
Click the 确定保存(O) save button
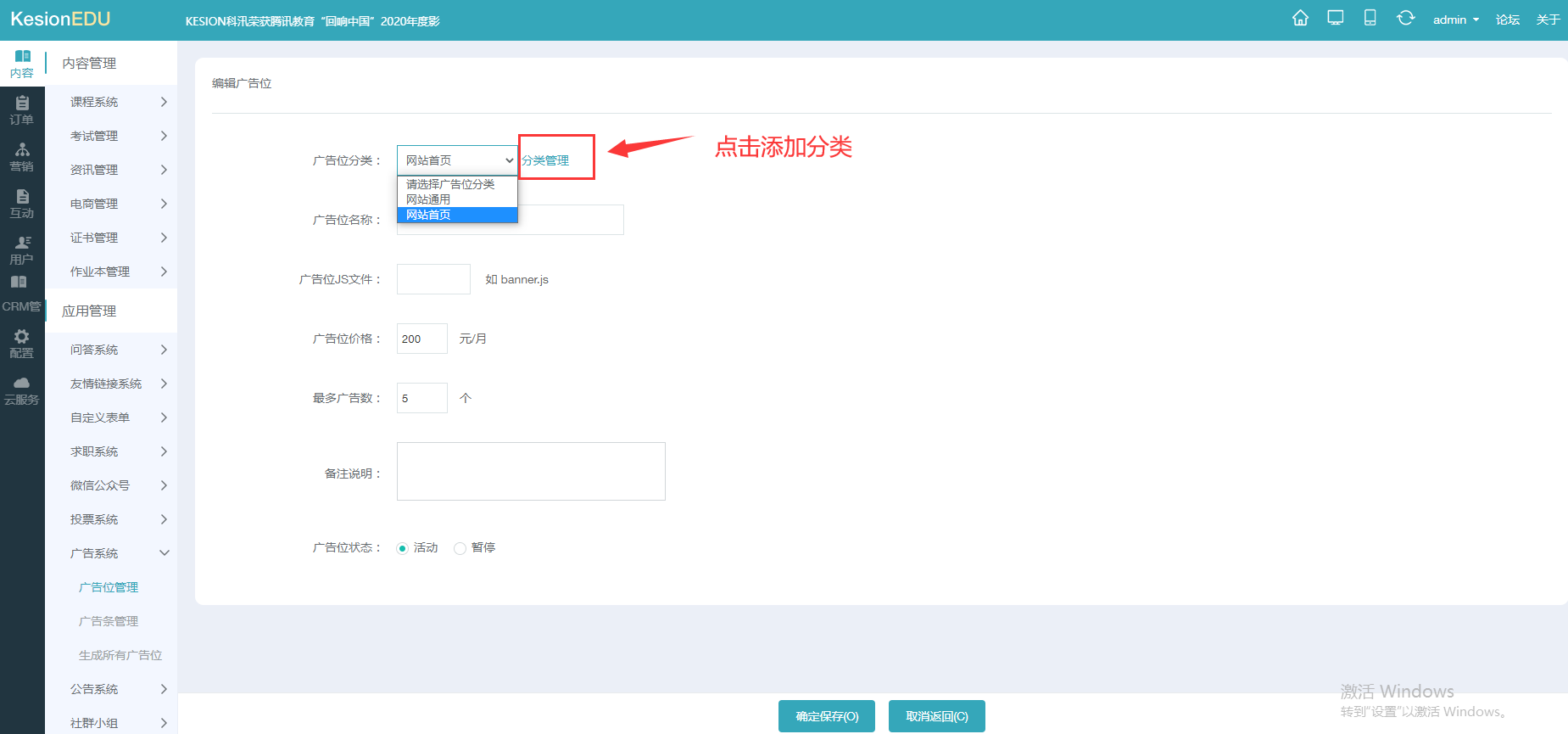[827, 716]
